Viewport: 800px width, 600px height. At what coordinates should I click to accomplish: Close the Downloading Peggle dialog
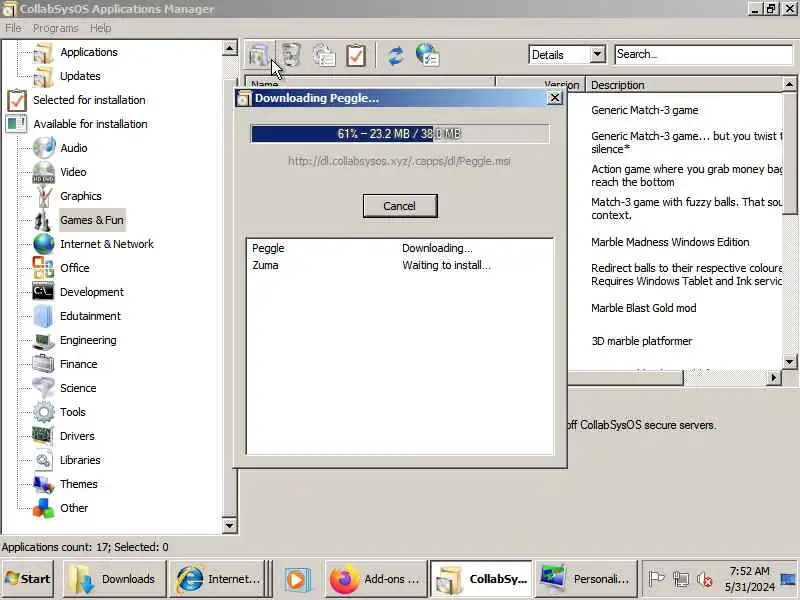click(555, 97)
